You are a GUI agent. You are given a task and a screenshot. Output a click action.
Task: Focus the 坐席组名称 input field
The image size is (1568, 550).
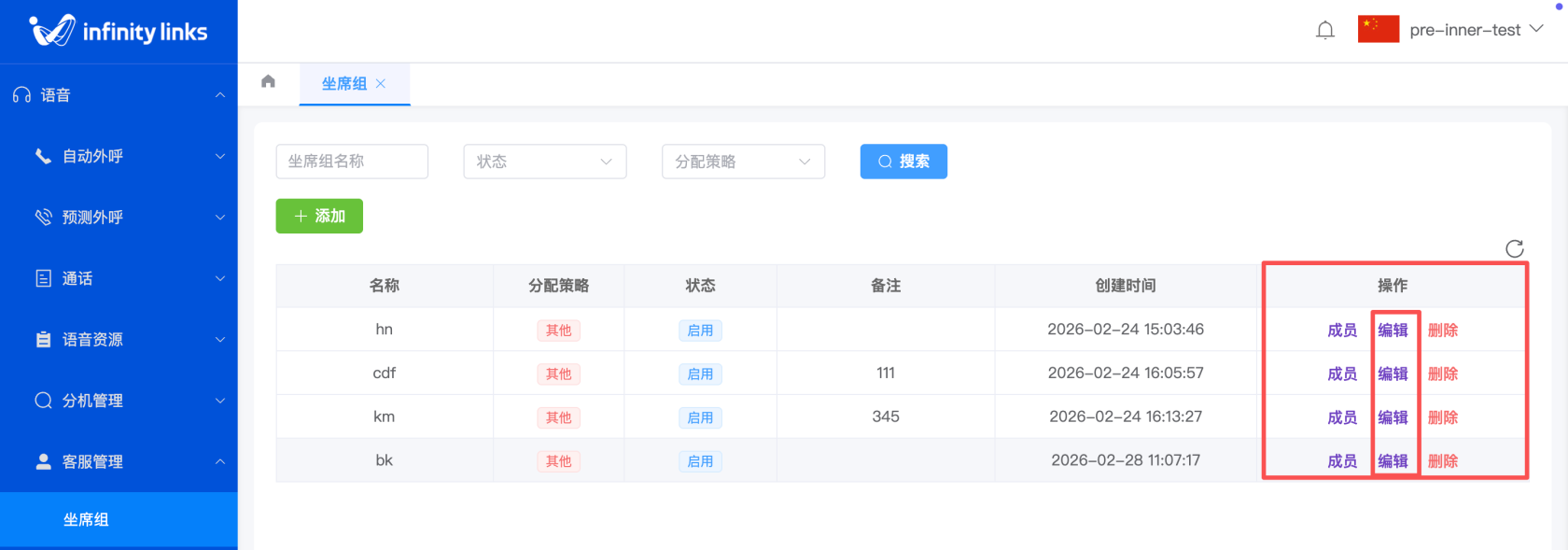coord(352,162)
